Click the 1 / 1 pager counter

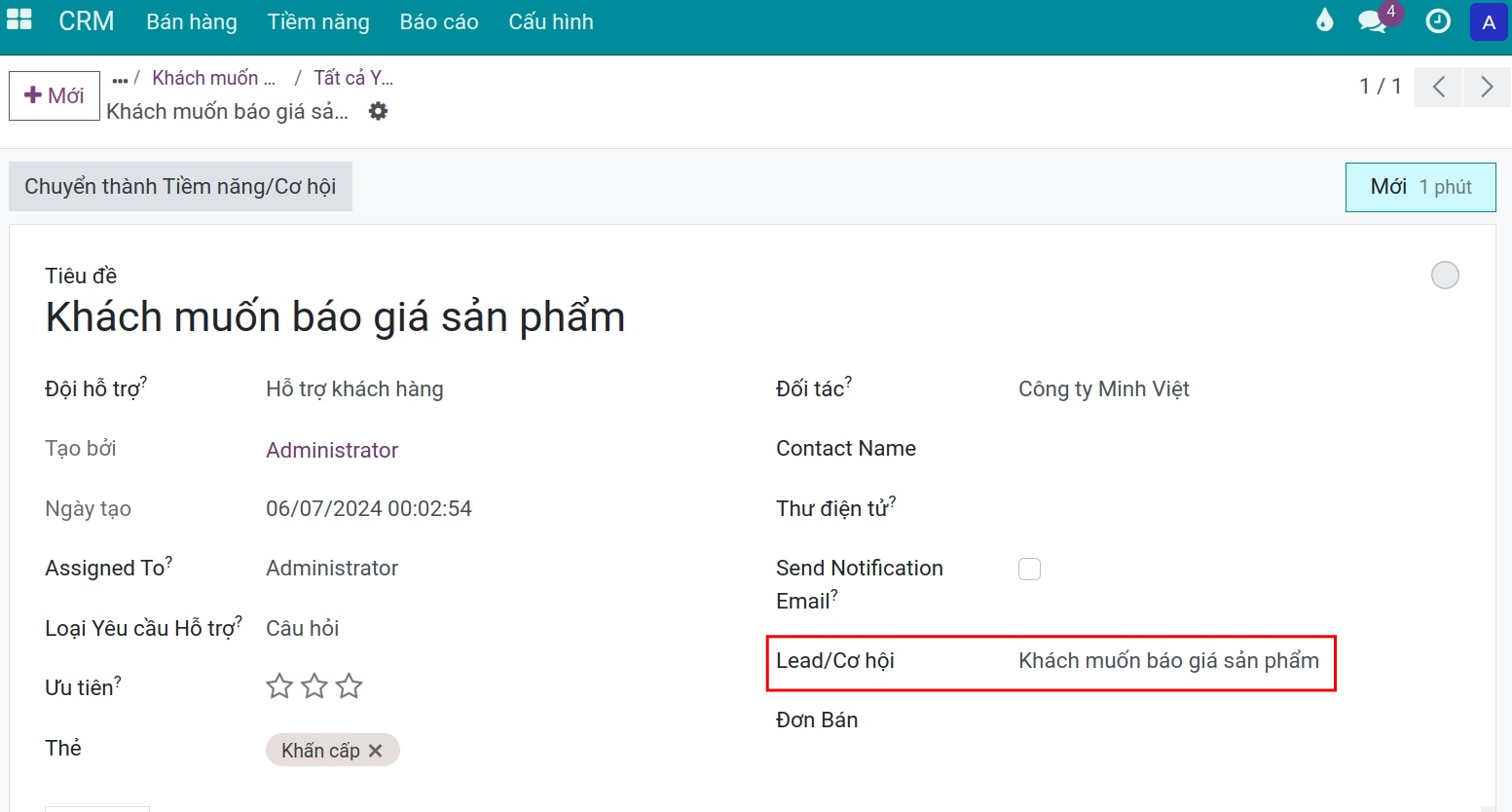[x=1381, y=87]
